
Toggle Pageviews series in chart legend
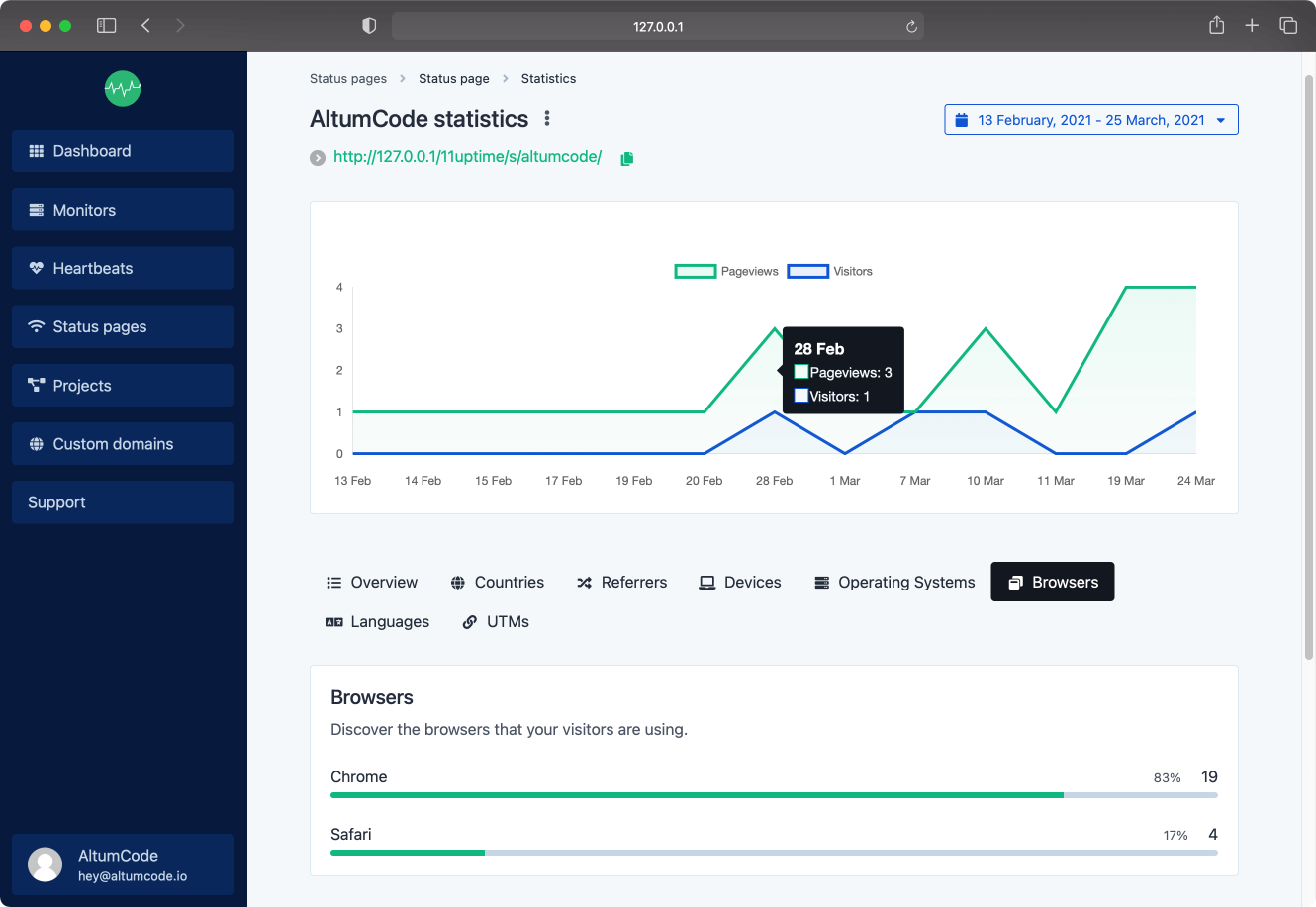(x=726, y=271)
